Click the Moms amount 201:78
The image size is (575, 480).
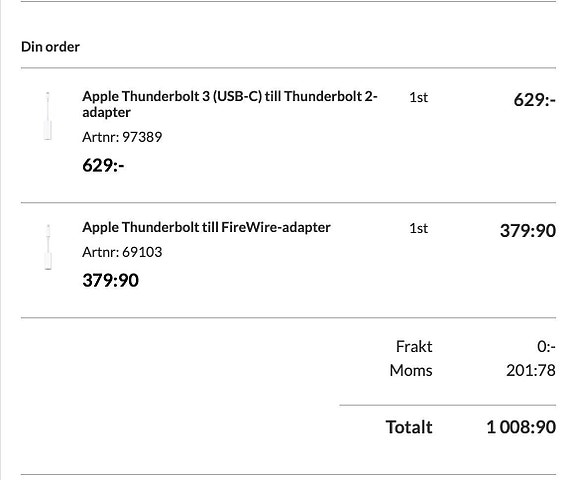(x=531, y=370)
